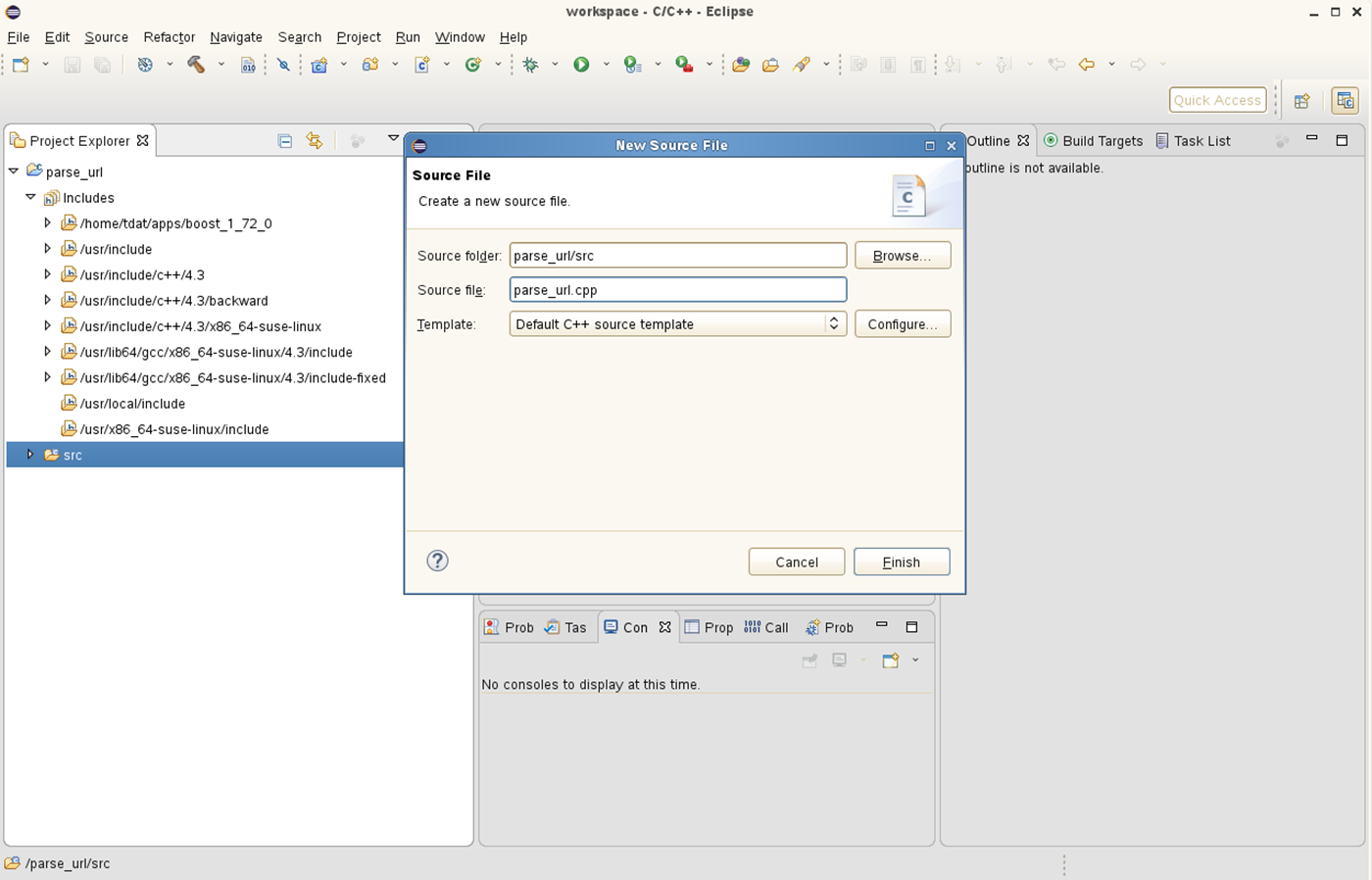
Task: Click the Search flashlight icon
Action: pos(802,65)
